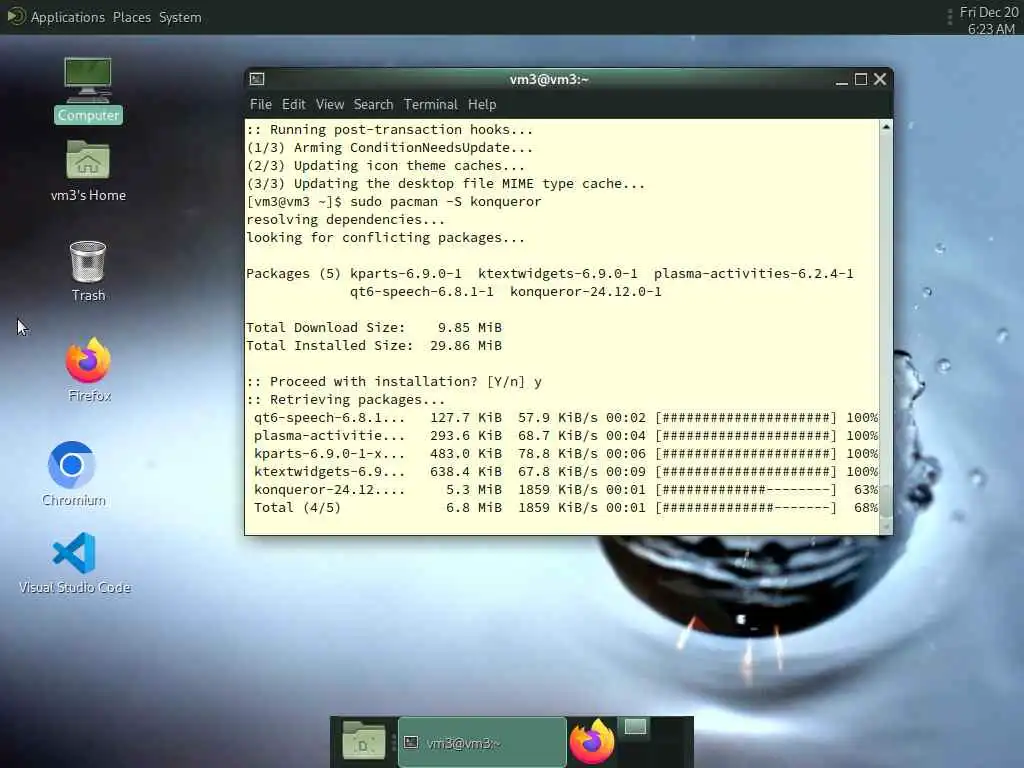
Task: Click 'Running post-transaction hooks...' line
Action: coord(390,130)
